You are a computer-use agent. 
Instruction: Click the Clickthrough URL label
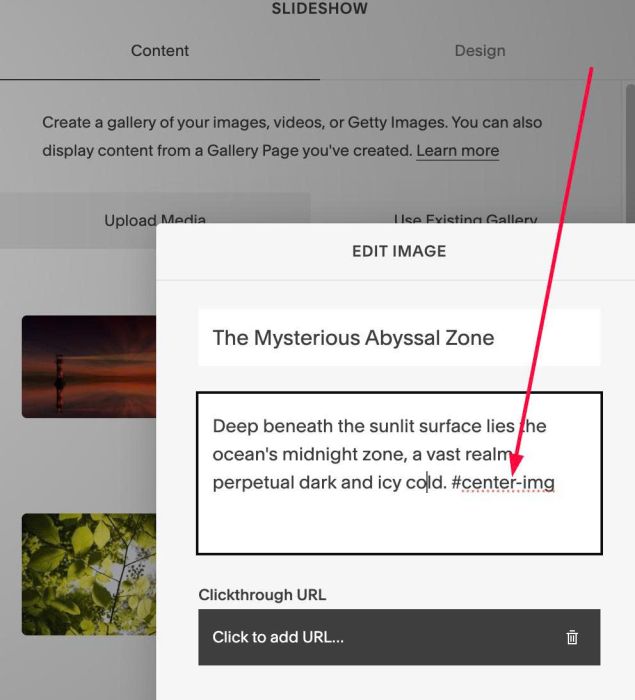262,595
